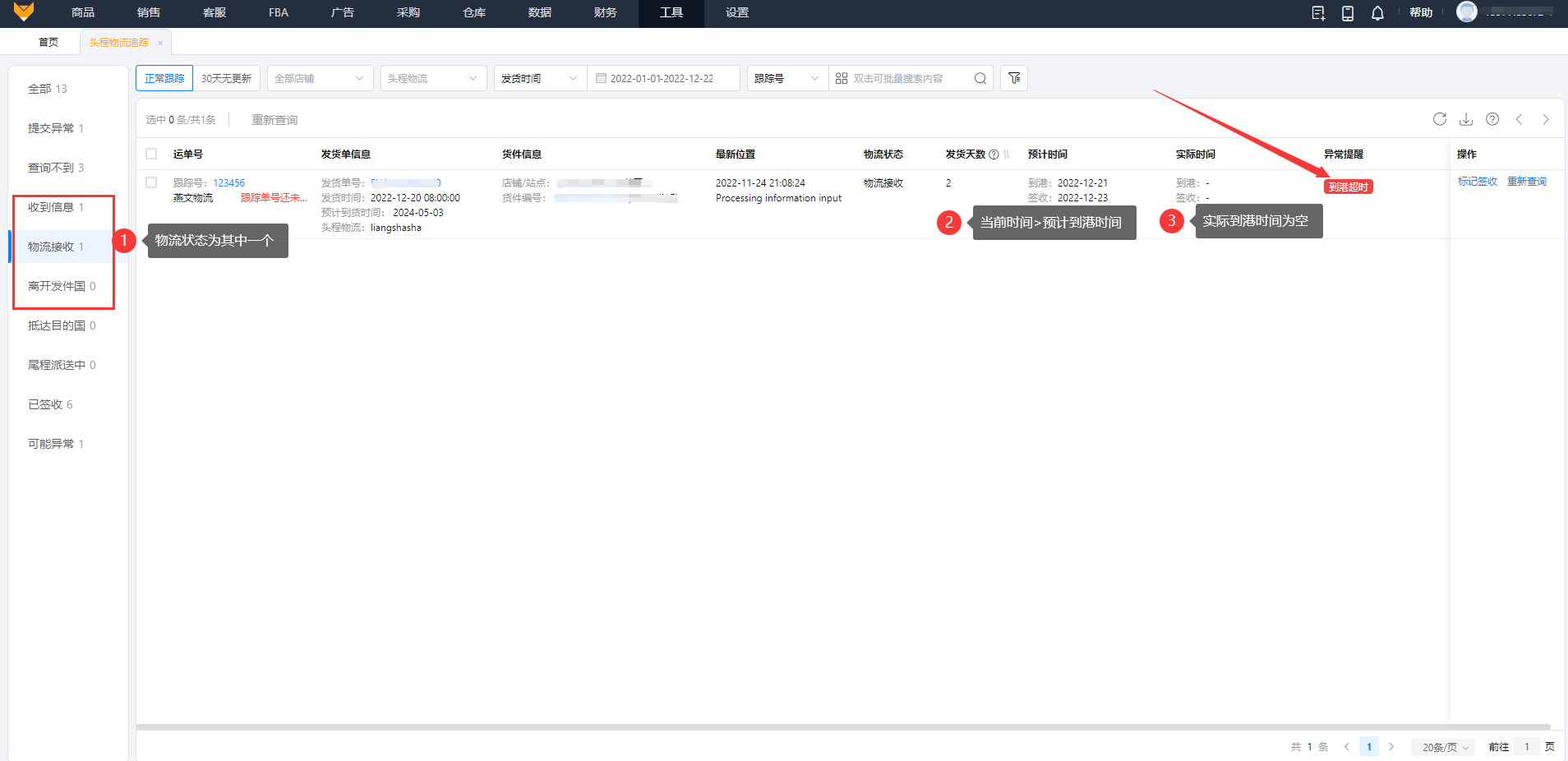Open the date range calendar picker
1568x761 pixels.
tap(663, 78)
